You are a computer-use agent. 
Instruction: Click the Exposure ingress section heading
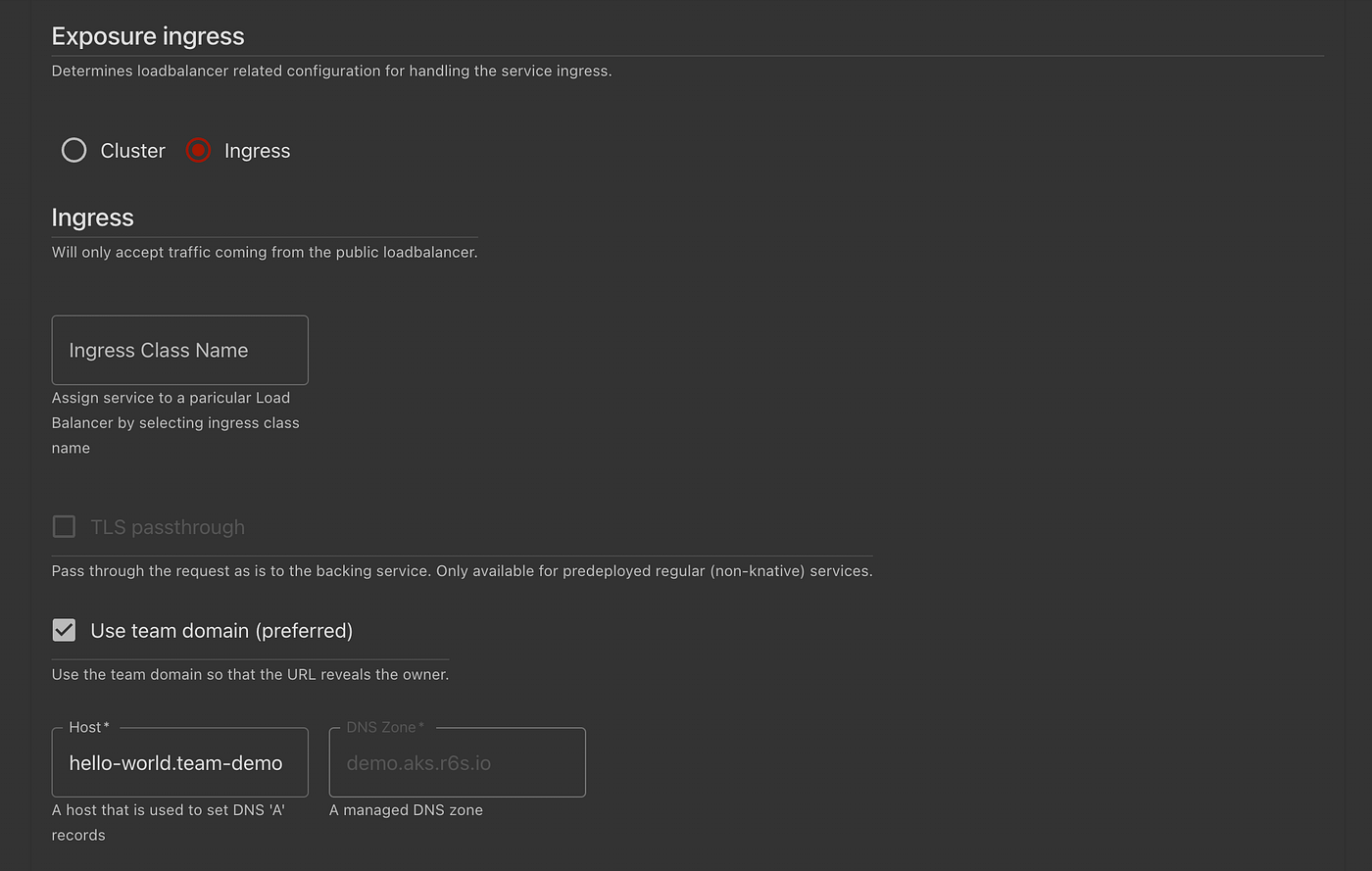tap(148, 36)
